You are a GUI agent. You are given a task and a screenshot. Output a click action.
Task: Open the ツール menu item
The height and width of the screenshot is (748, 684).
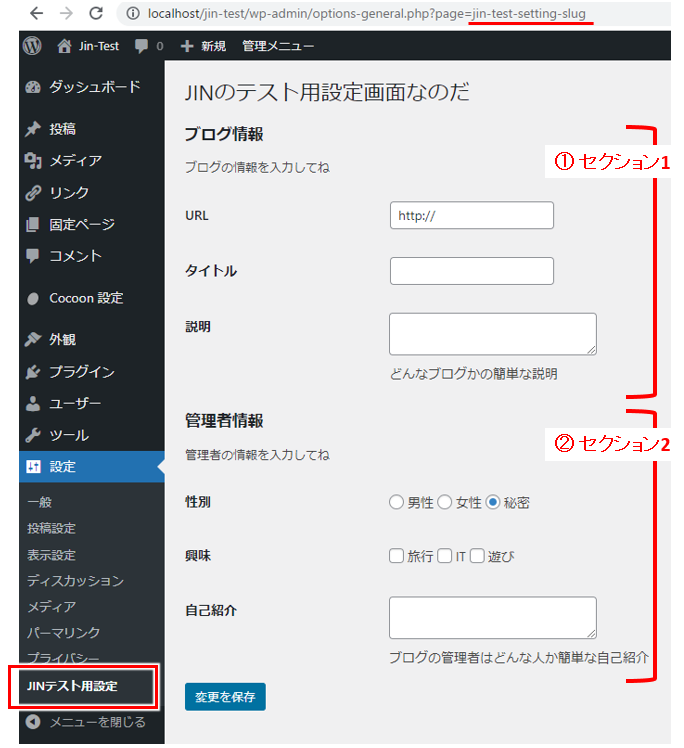click(69, 435)
